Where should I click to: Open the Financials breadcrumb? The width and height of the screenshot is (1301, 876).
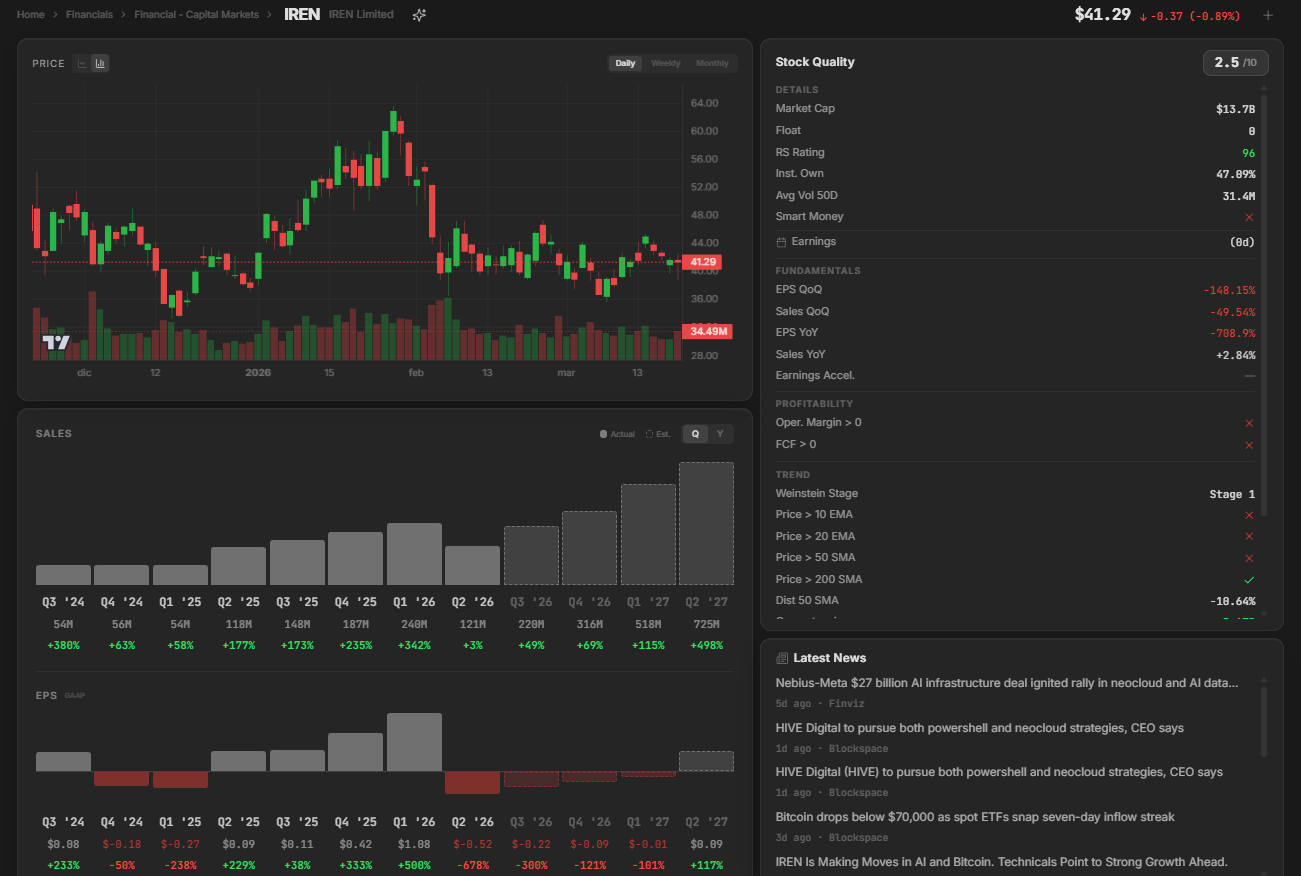click(x=89, y=15)
